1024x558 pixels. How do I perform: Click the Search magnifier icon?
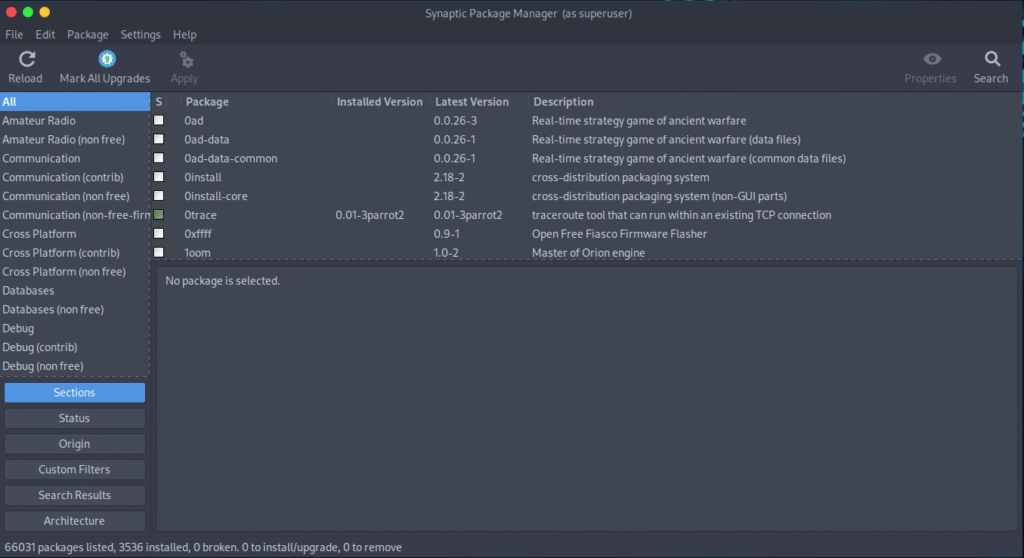[x=991, y=60]
